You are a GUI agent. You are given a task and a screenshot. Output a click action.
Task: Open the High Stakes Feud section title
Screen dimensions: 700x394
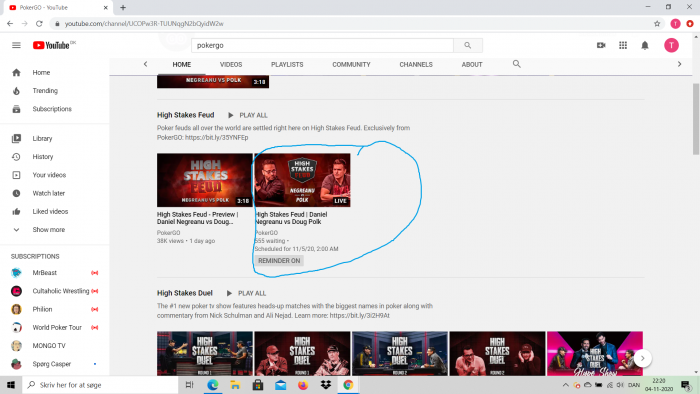186,115
